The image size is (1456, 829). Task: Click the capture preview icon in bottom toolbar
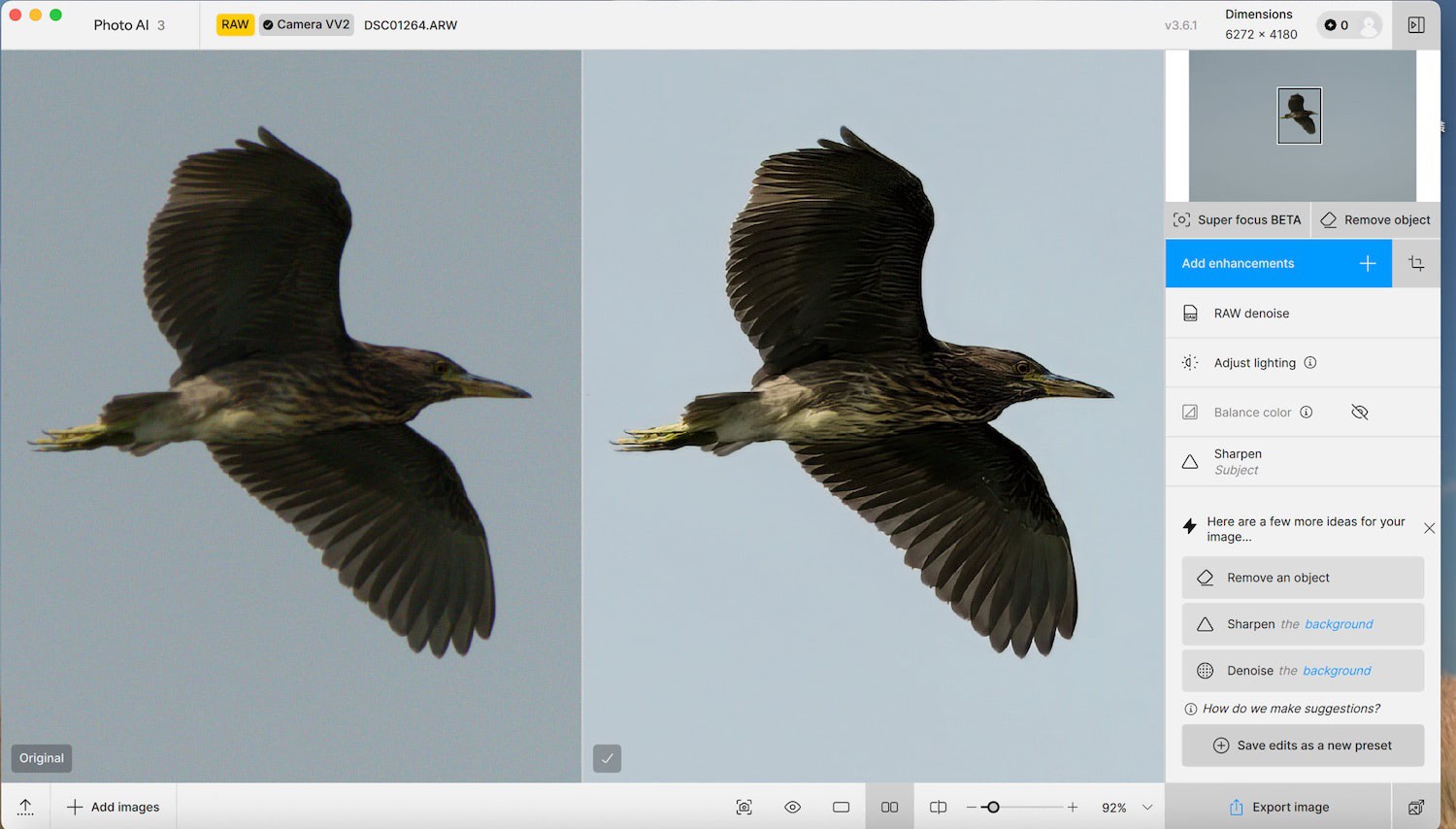click(x=745, y=807)
